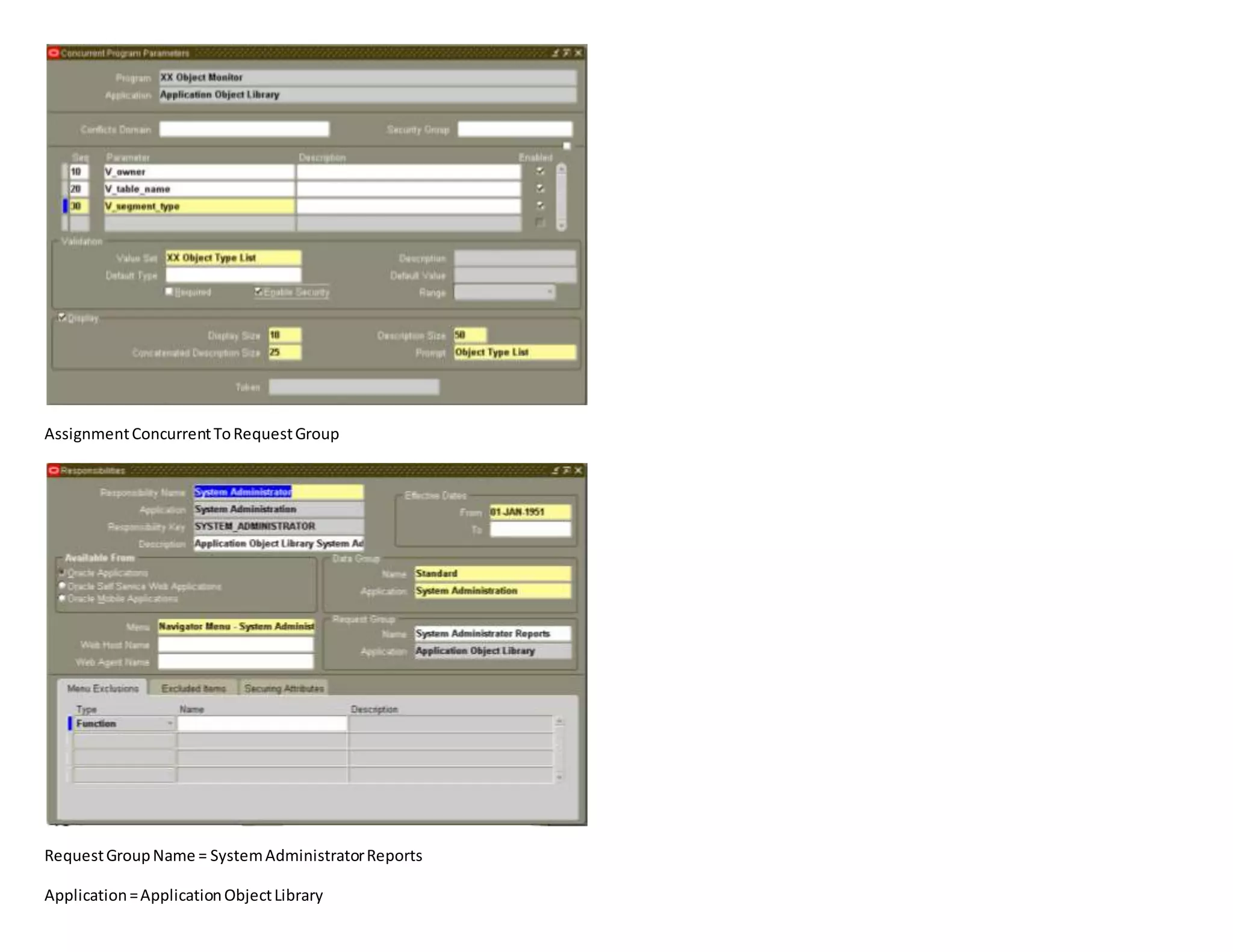Viewport: 1233px width, 952px height.
Task: Click the Program field showing XX Object Monitor
Action: click(367, 77)
